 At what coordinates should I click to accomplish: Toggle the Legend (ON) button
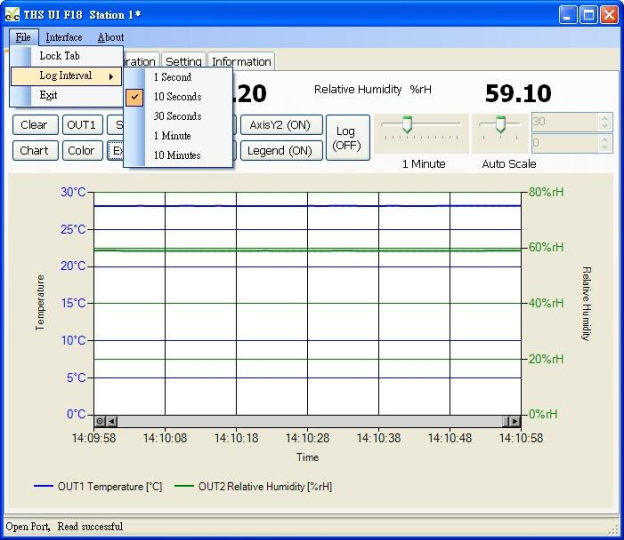coord(280,151)
